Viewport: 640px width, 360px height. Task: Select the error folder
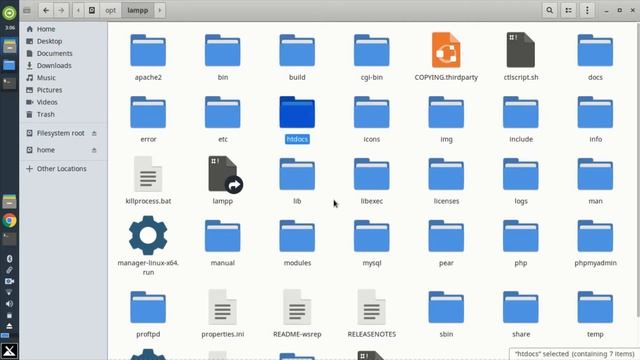148,113
